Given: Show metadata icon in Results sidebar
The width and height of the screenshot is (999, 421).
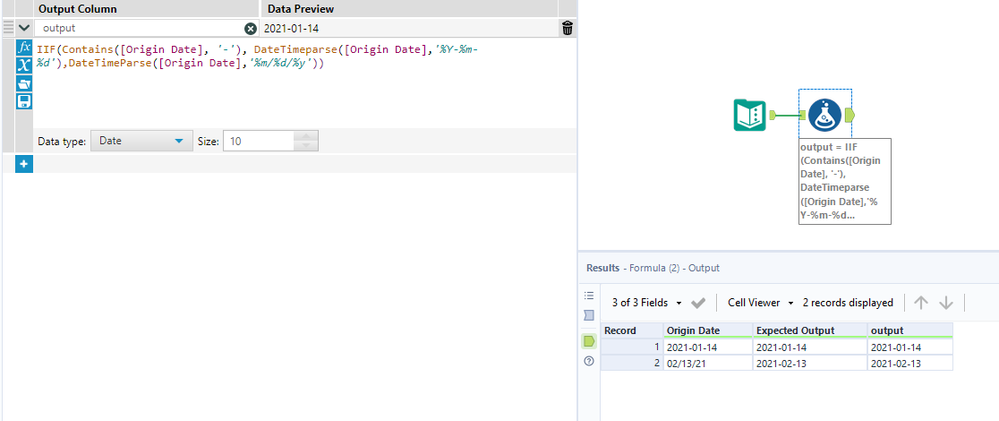Looking at the screenshot, I should coord(589,315).
